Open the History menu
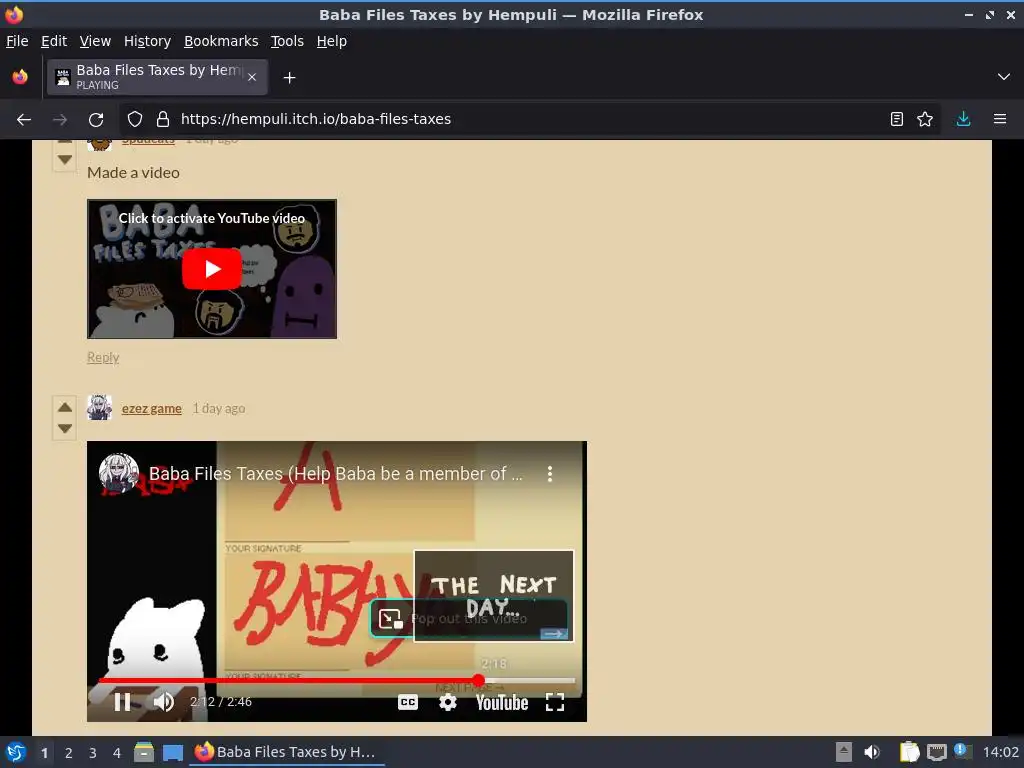This screenshot has height=768, width=1024. click(147, 41)
